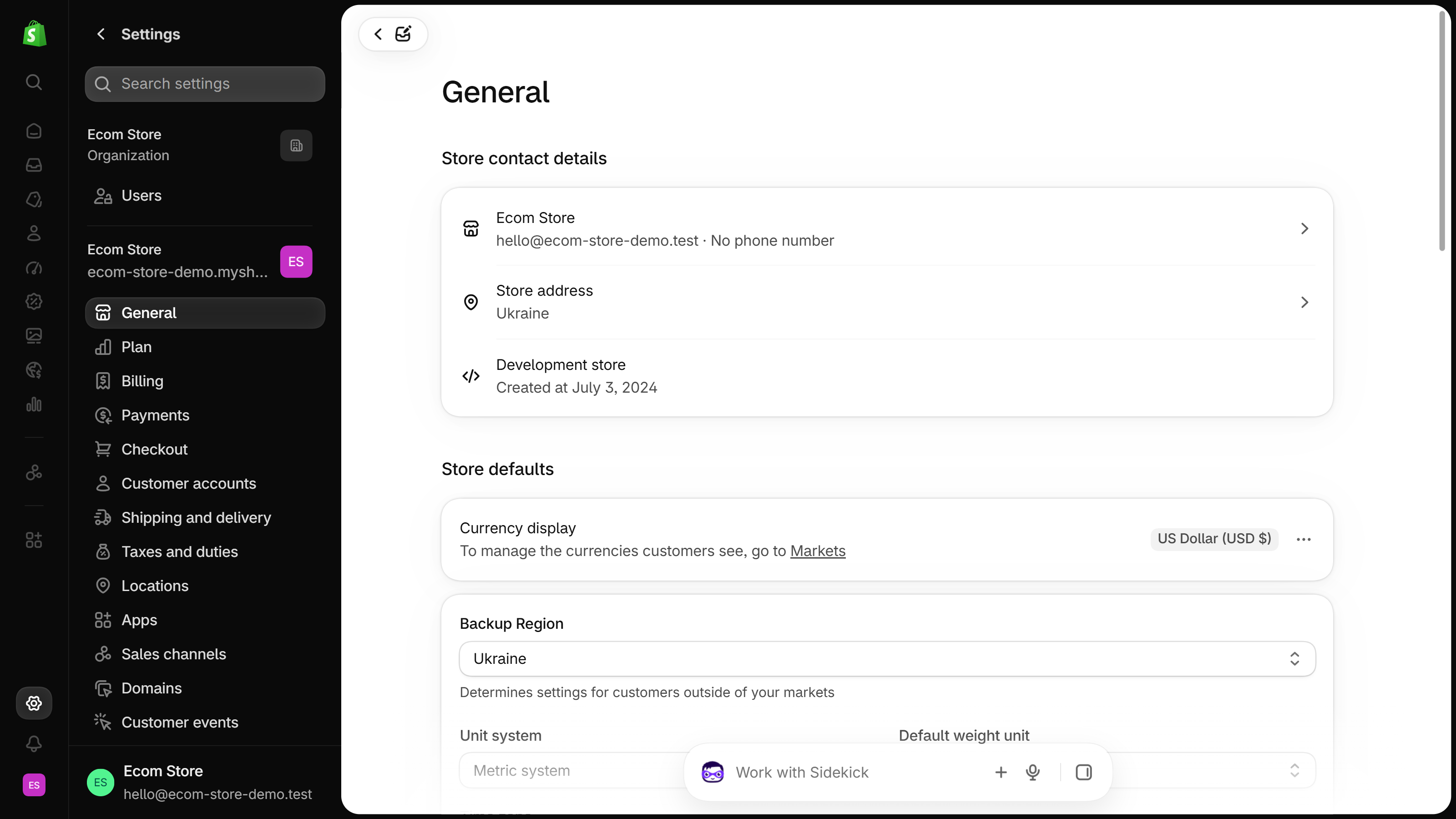Click the Sidekick microphone icon
The width and height of the screenshot is (1456, 819).
point(1033,772)
